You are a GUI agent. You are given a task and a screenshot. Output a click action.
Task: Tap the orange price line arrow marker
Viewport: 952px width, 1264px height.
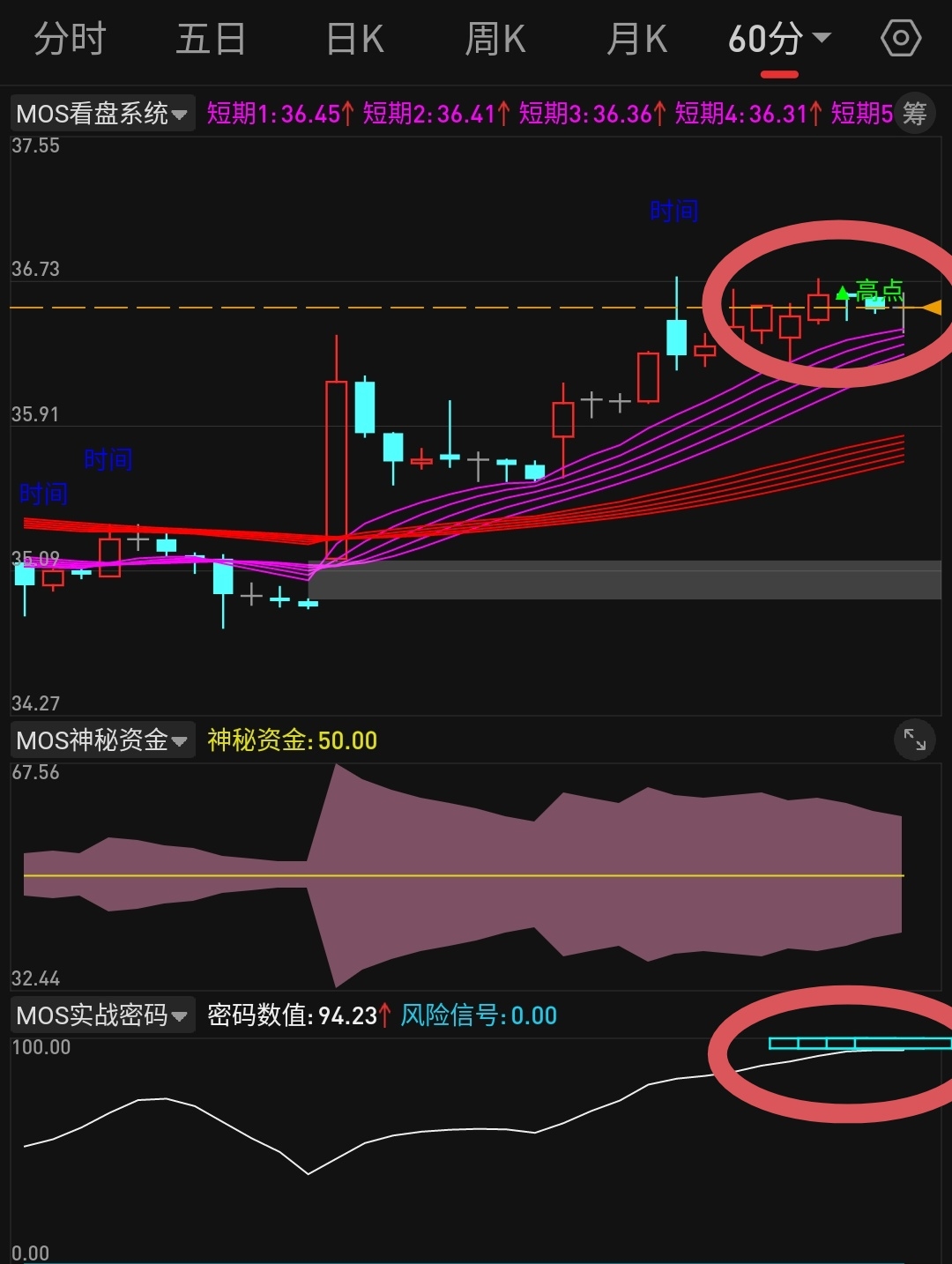[933, 308]
